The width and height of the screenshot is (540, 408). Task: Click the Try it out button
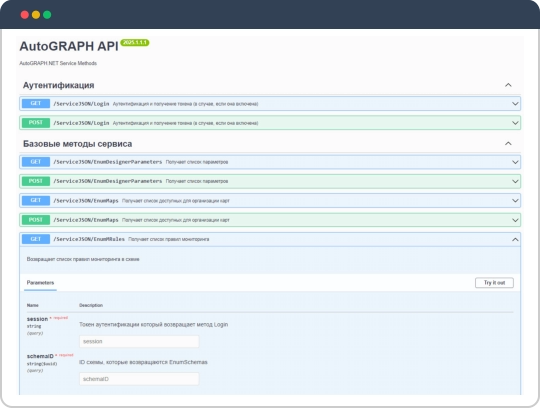click(494, 283)
